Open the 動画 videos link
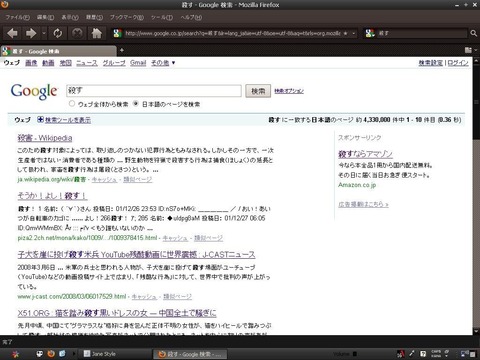 coord(48,63)
